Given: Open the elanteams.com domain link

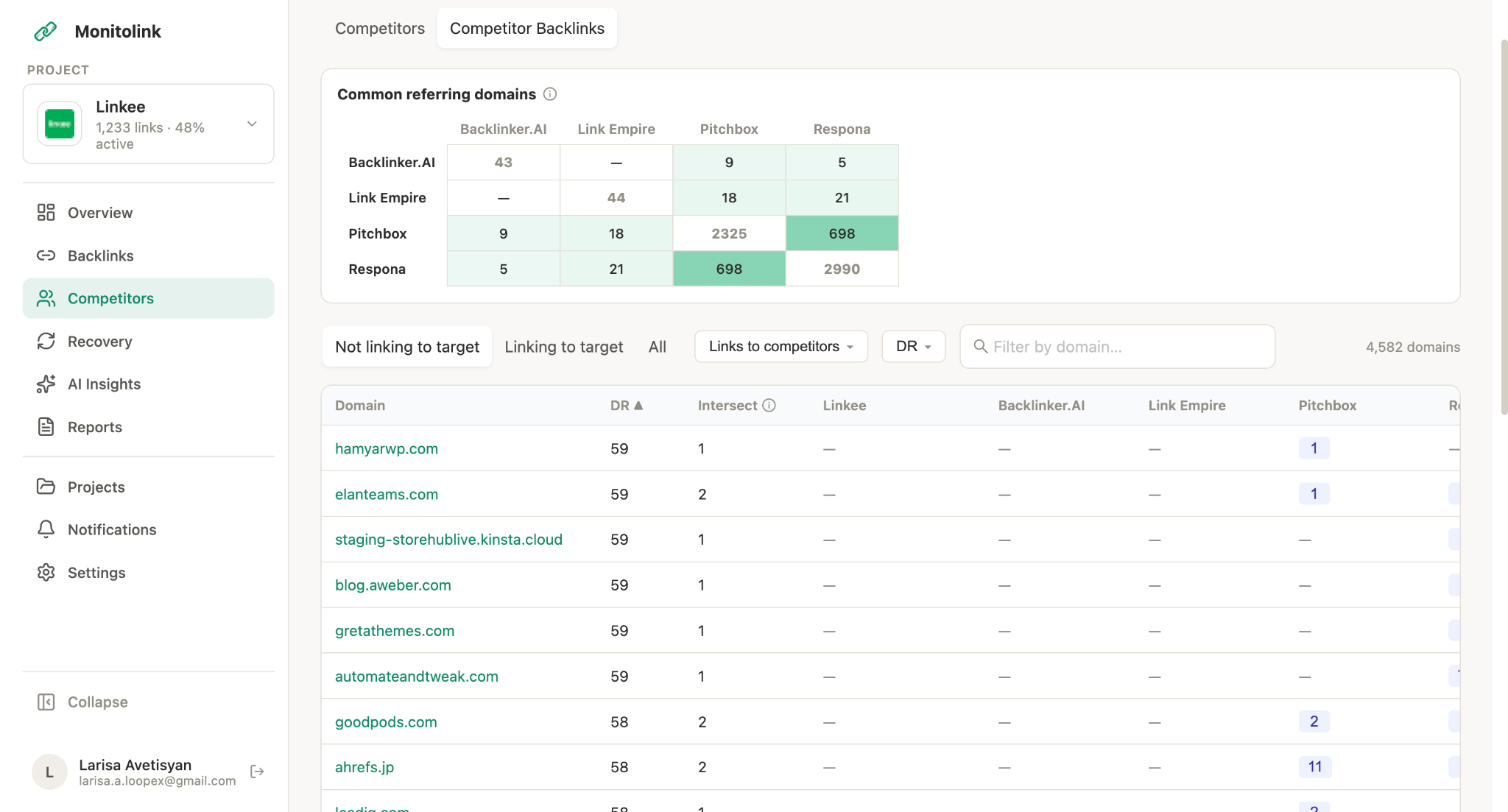Looking at the screenshot, I should click(387, 494).
